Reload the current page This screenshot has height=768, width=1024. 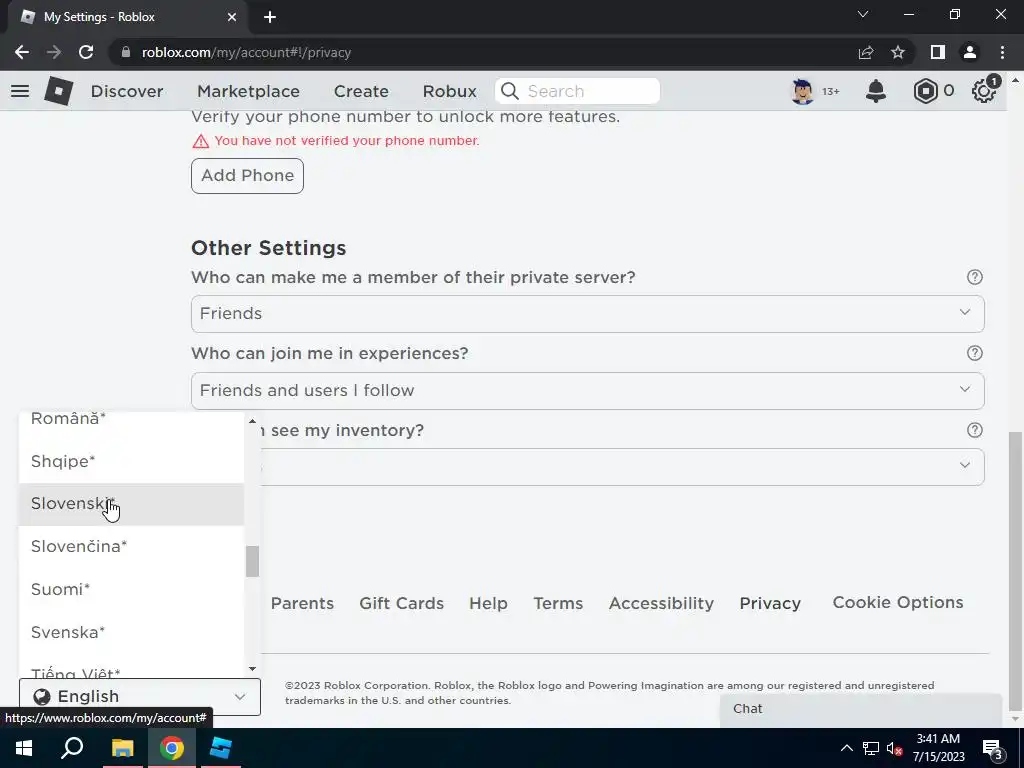tap(86, 52)
